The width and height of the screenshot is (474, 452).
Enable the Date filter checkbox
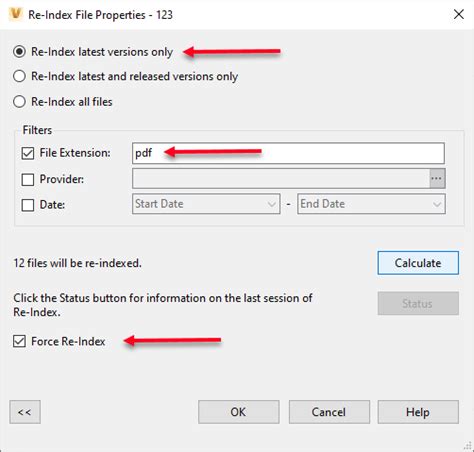coord(28,205)
